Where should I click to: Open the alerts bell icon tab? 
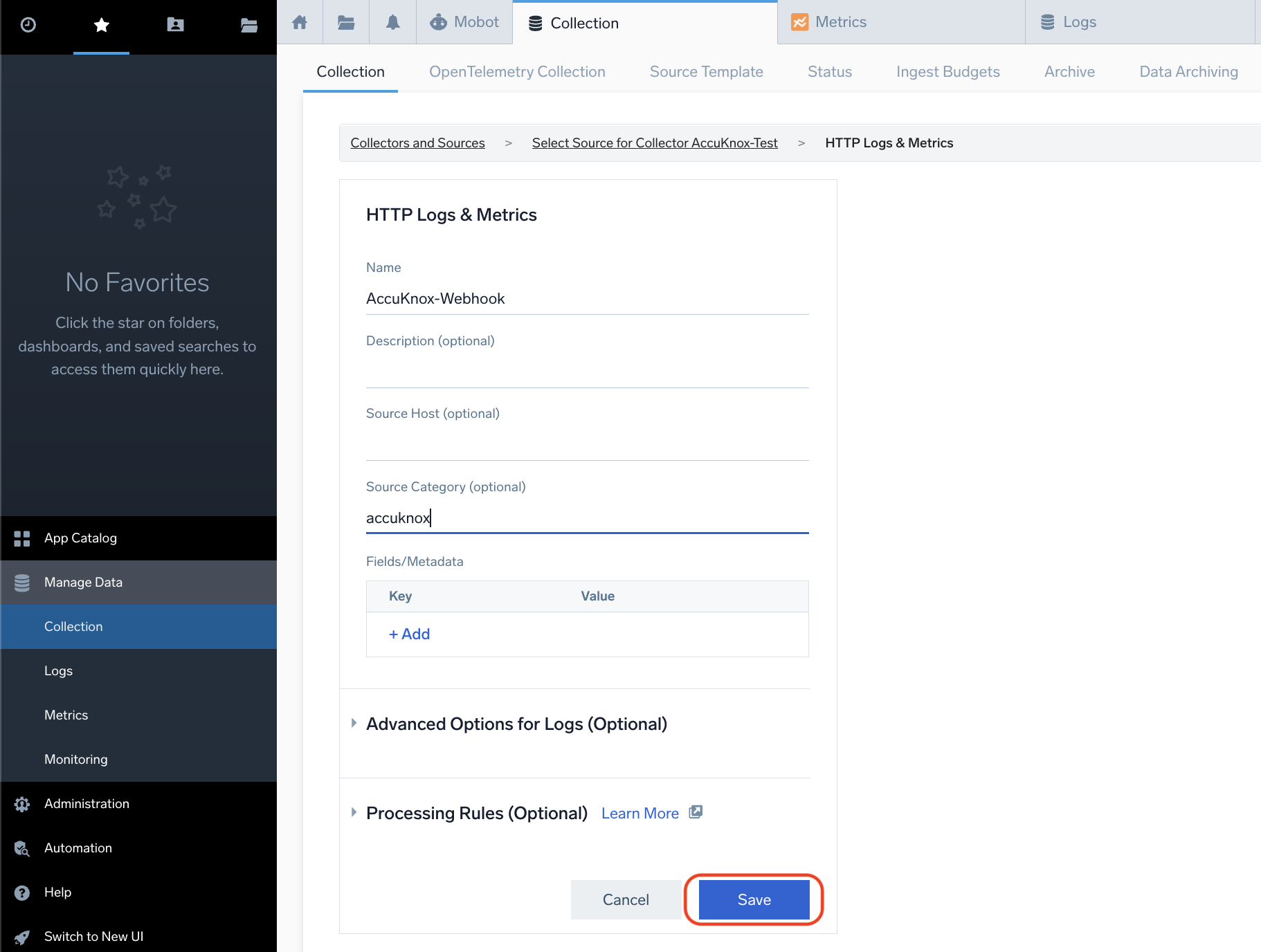pyautogui.click(x=393, y=22)
